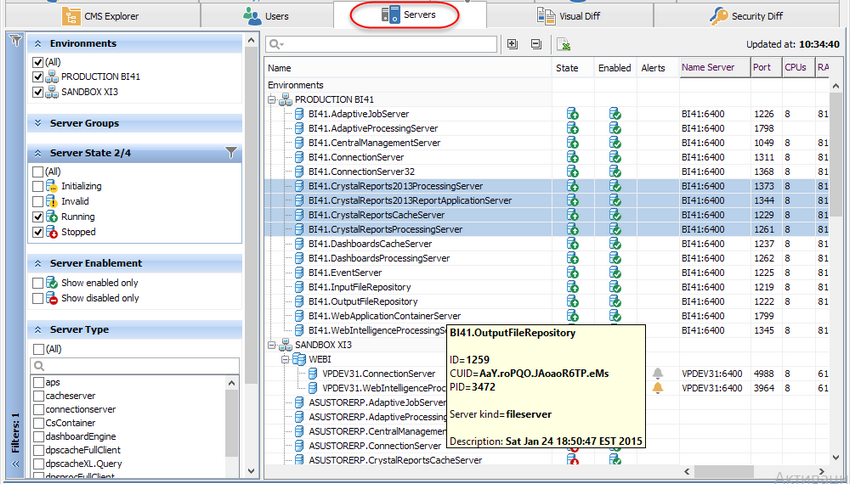Image resolution: width=850 pixels, height=484 pixels.
Task: Uncheck the Running state filter
Action: 37,217
